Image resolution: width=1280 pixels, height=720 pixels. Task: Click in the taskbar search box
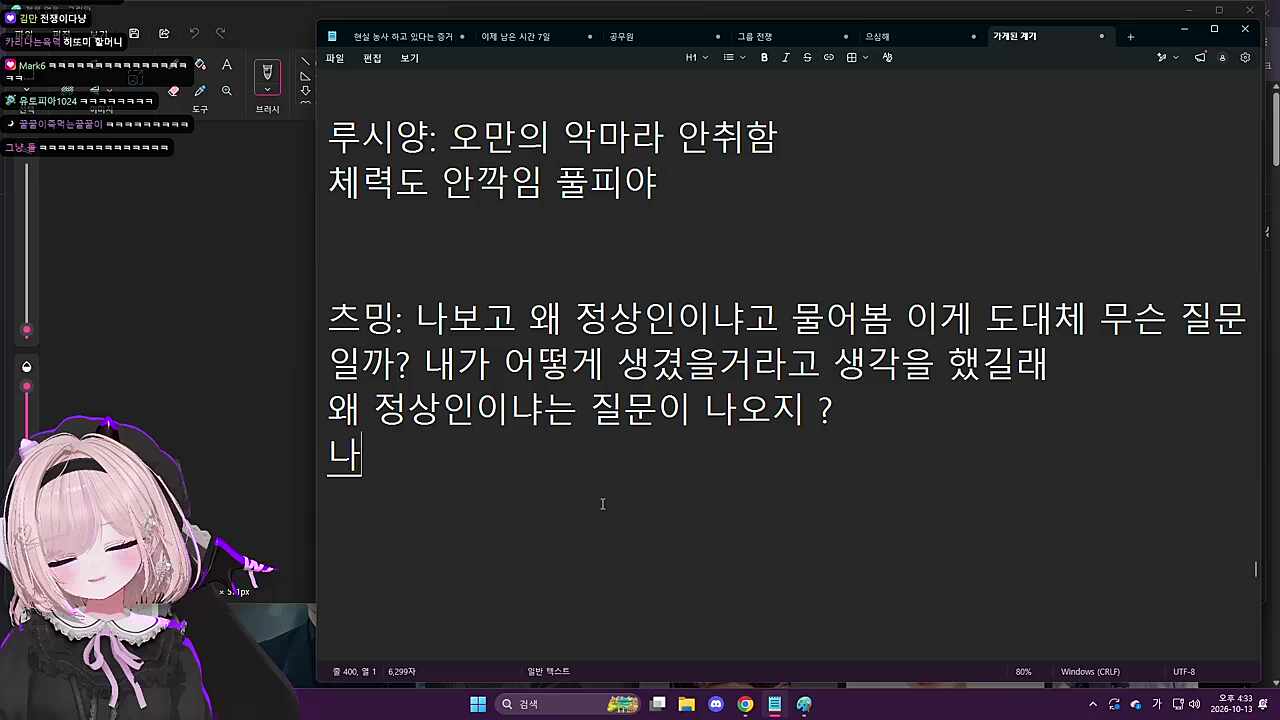click(567, 704)
